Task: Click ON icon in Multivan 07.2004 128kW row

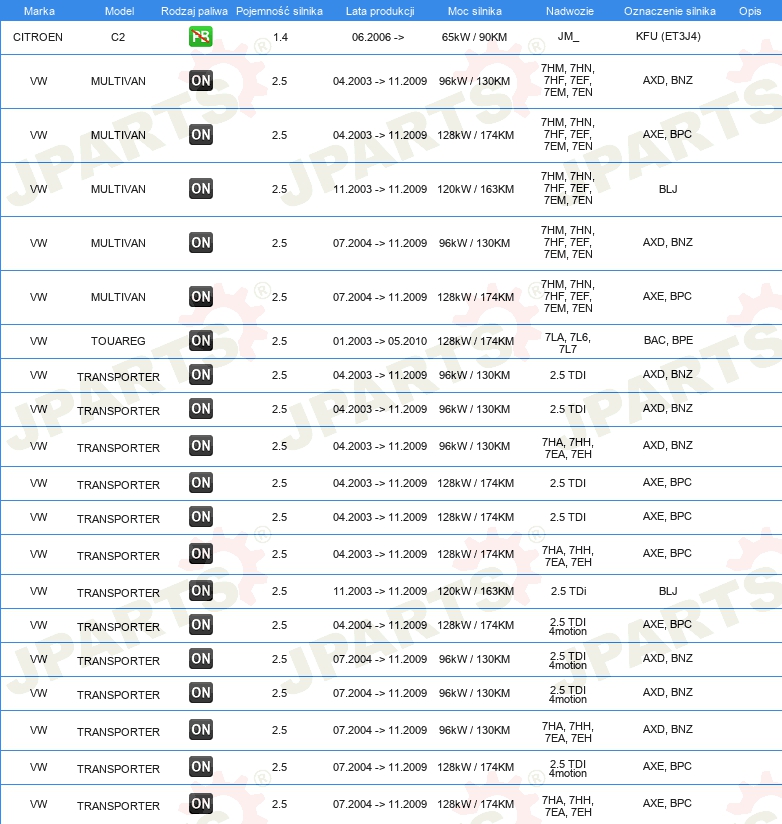Action: coord(201,297)
